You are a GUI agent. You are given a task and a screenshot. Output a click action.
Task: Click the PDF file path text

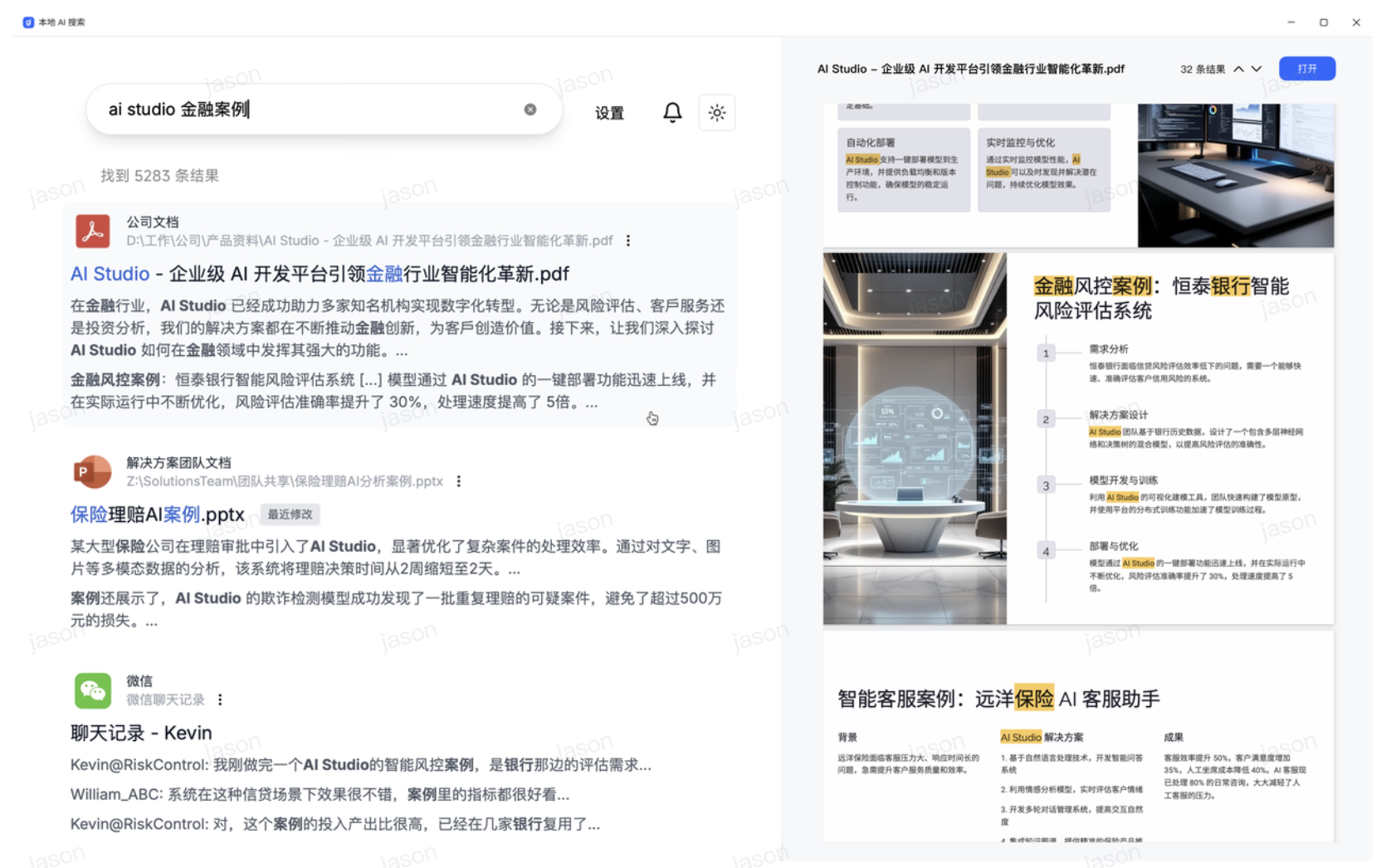[369, 241]
